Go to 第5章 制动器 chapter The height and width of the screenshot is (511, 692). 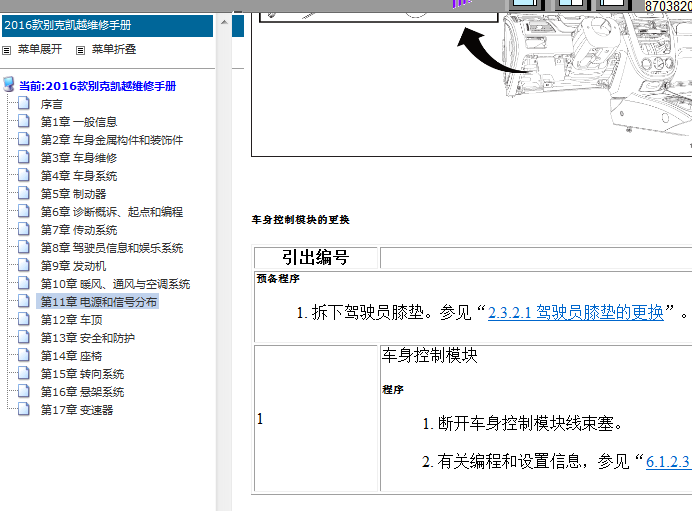74,194
